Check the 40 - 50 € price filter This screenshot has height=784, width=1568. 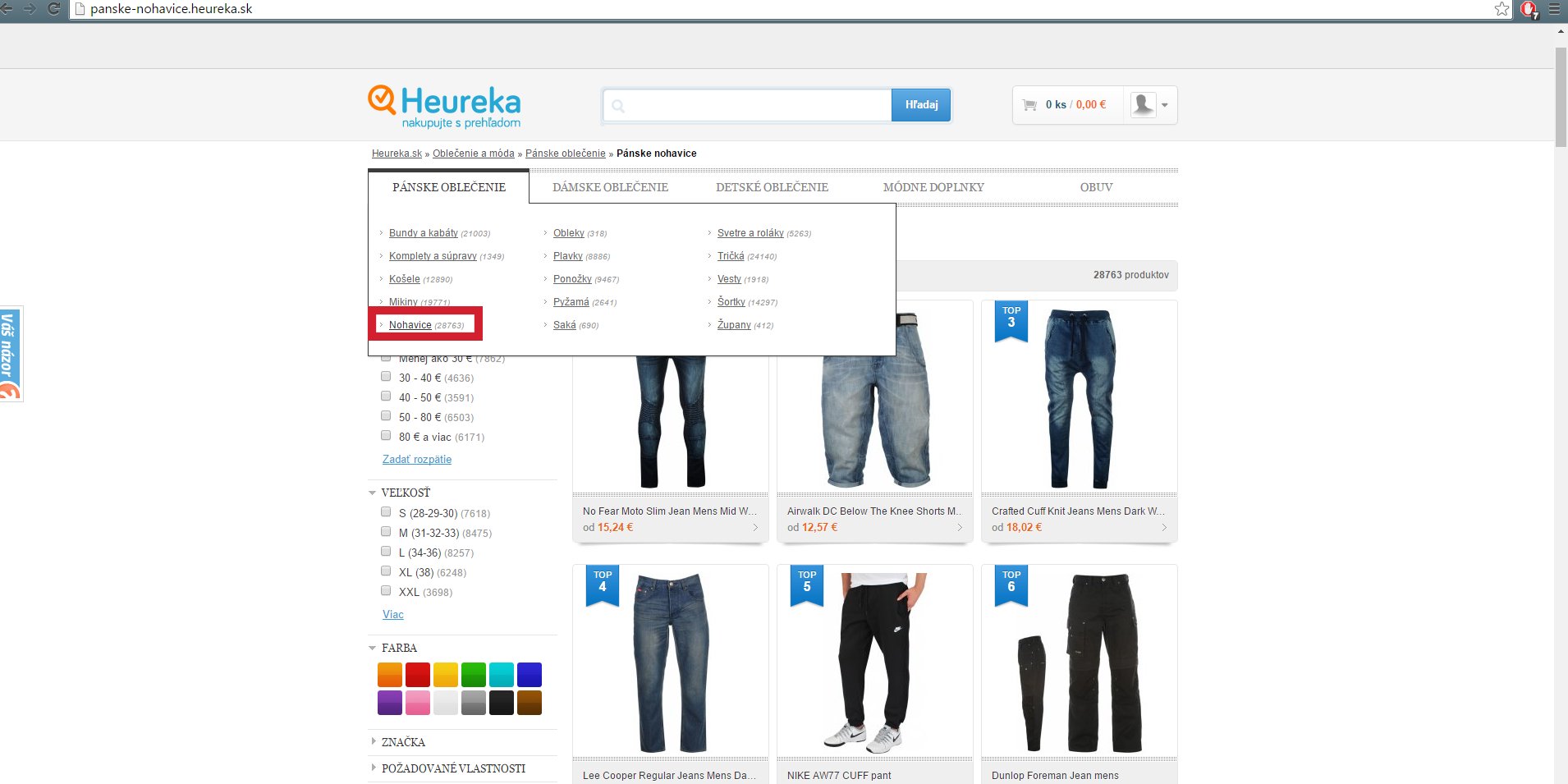tap(386, 397)
